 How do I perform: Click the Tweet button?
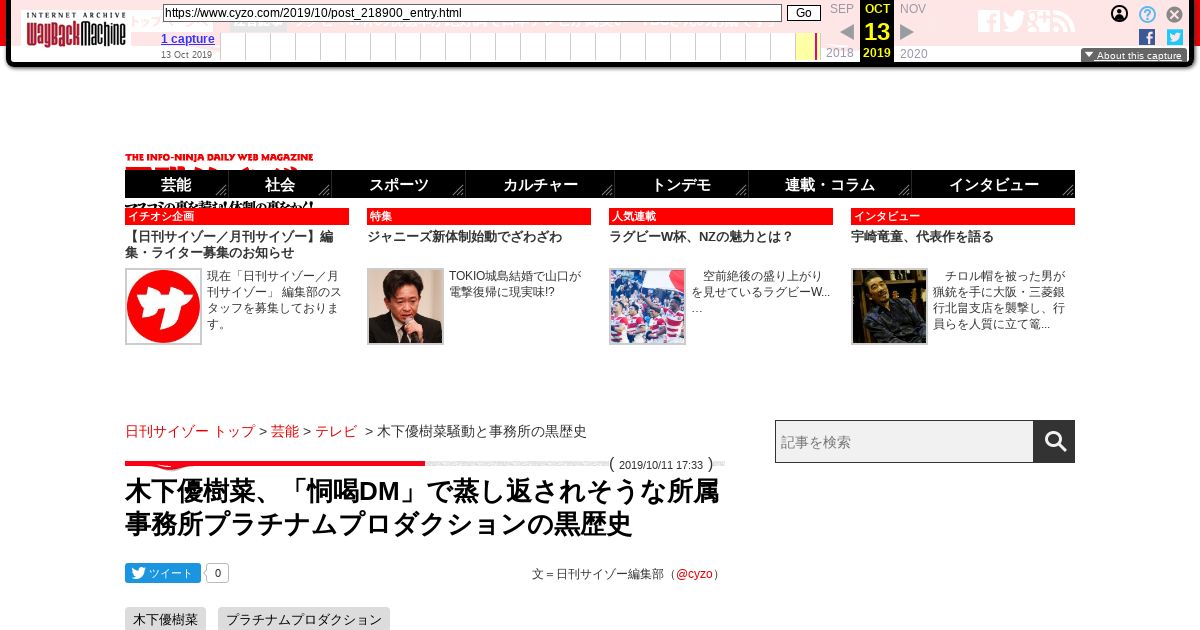(162, 573)
